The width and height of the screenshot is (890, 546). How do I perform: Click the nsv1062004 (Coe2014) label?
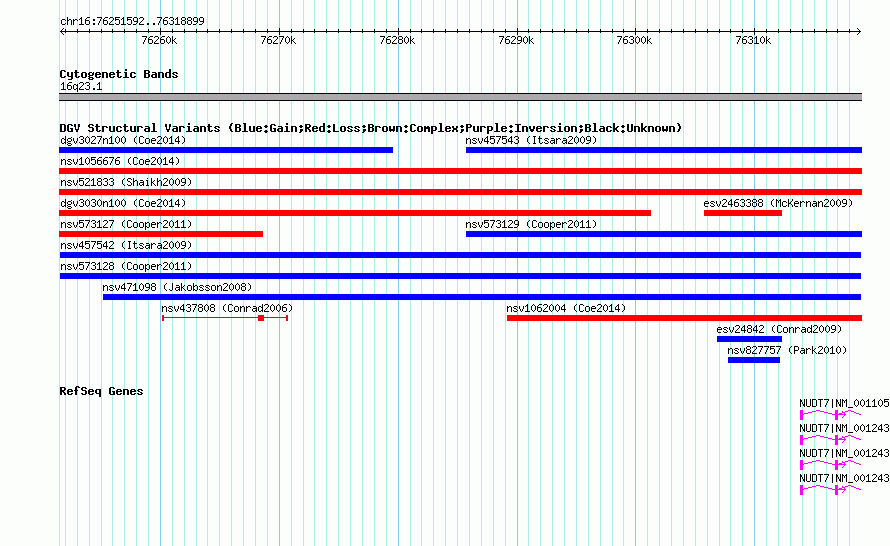click(x=566, y=308)
